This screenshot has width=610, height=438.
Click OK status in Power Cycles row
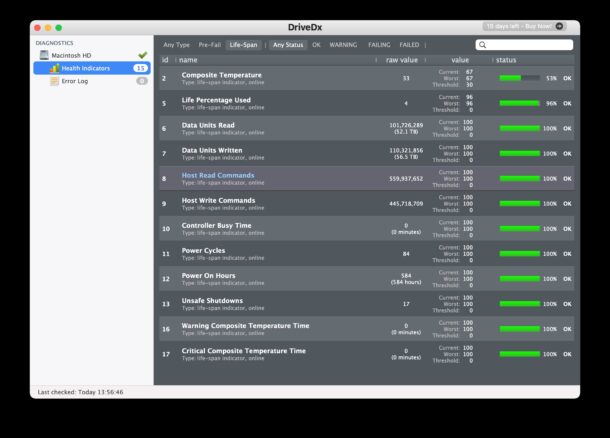(x=567, y=254)
